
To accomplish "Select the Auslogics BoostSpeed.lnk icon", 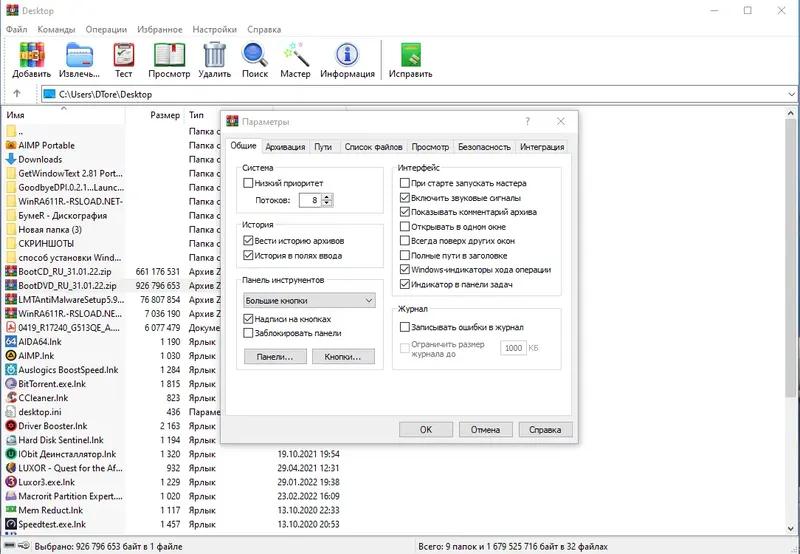I will (11, 370).
